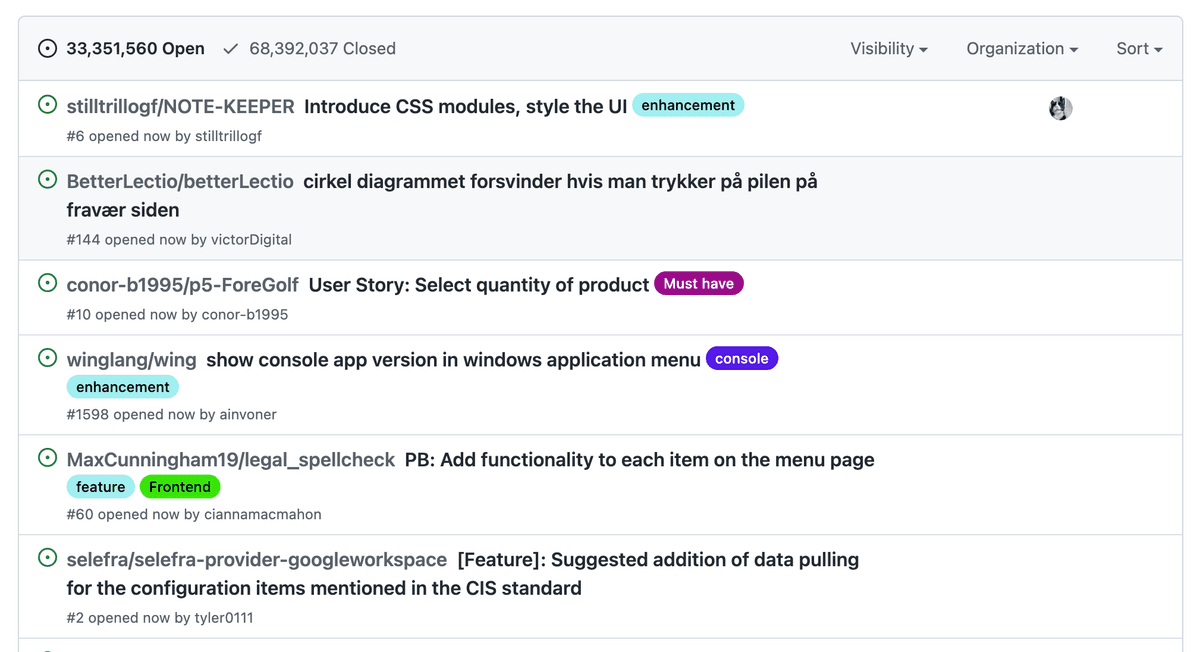Open the Visibility dropdown filter

point(889,48)
